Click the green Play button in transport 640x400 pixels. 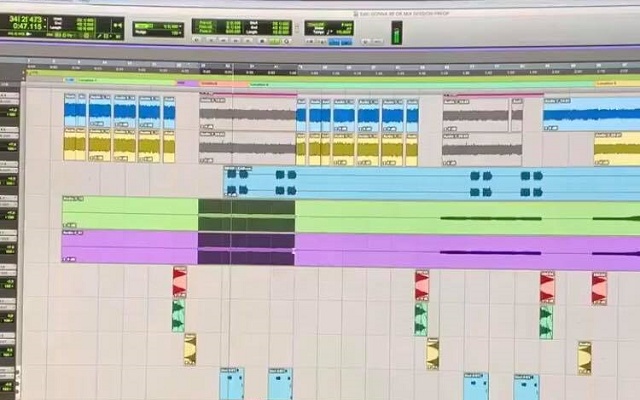(x=274, y=41)
